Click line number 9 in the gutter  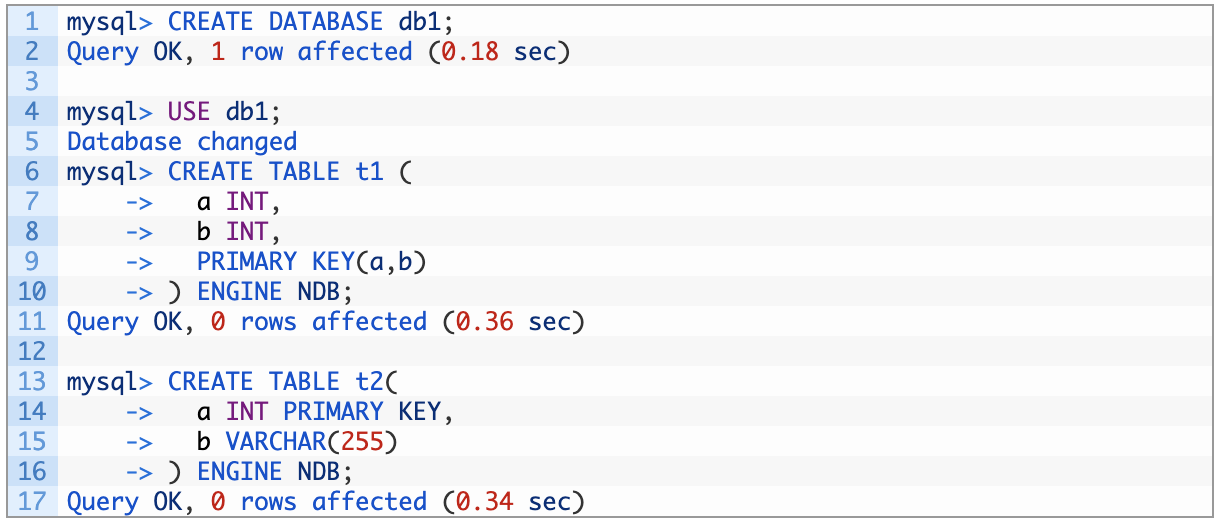coord(32,262)
